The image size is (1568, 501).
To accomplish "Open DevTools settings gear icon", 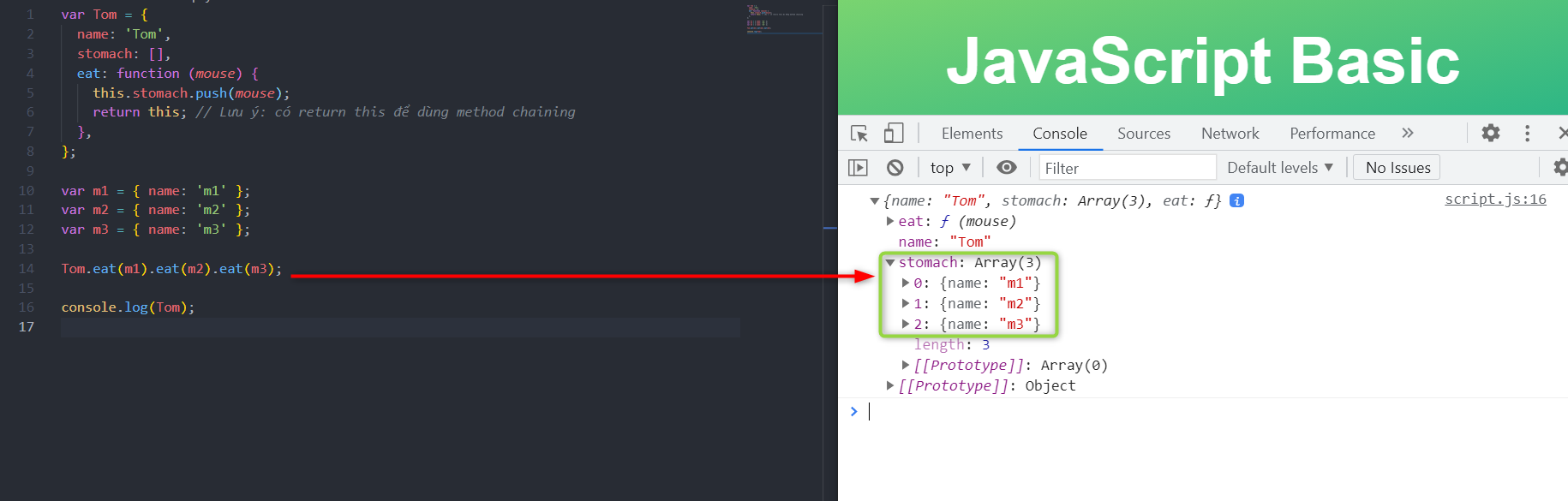I will [x=1491, y=133].
